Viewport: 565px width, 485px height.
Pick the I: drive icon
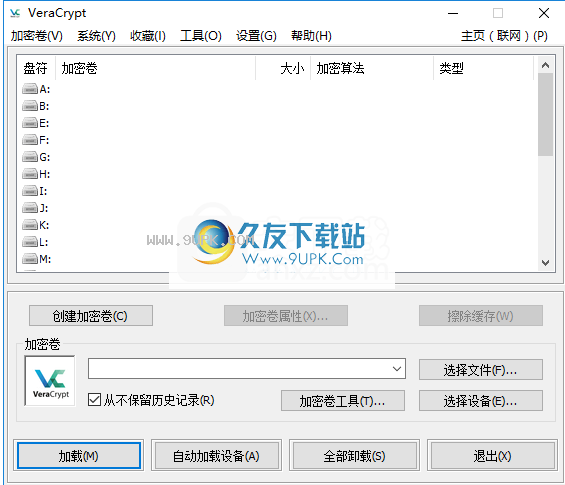pos(30,191)
